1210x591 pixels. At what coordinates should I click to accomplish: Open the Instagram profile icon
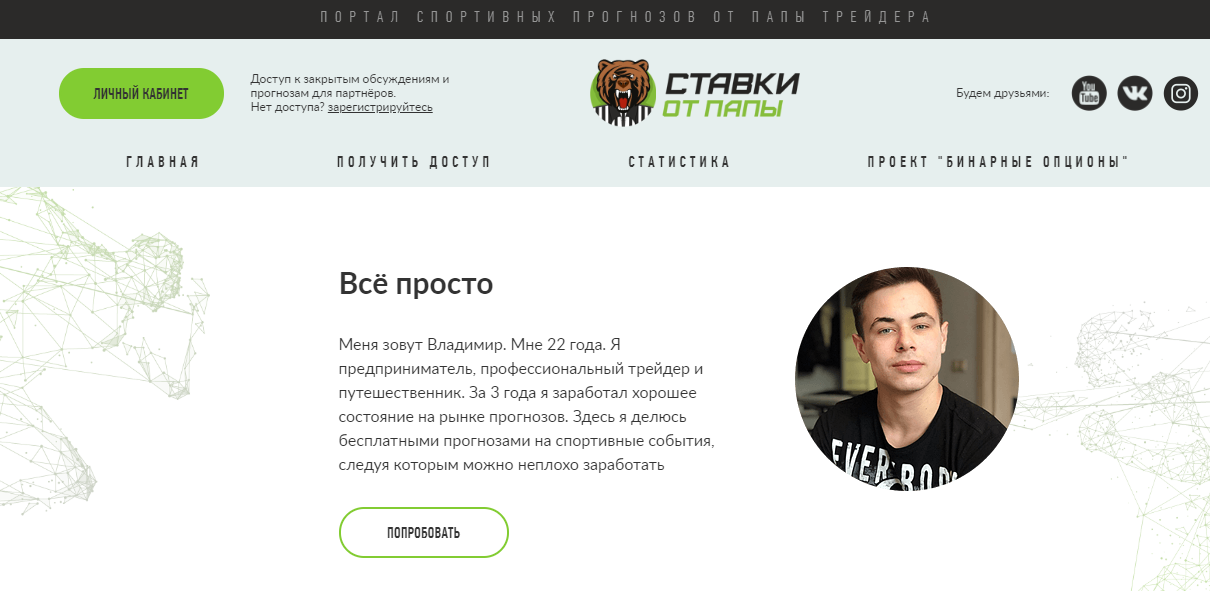tap(1181, 93)
